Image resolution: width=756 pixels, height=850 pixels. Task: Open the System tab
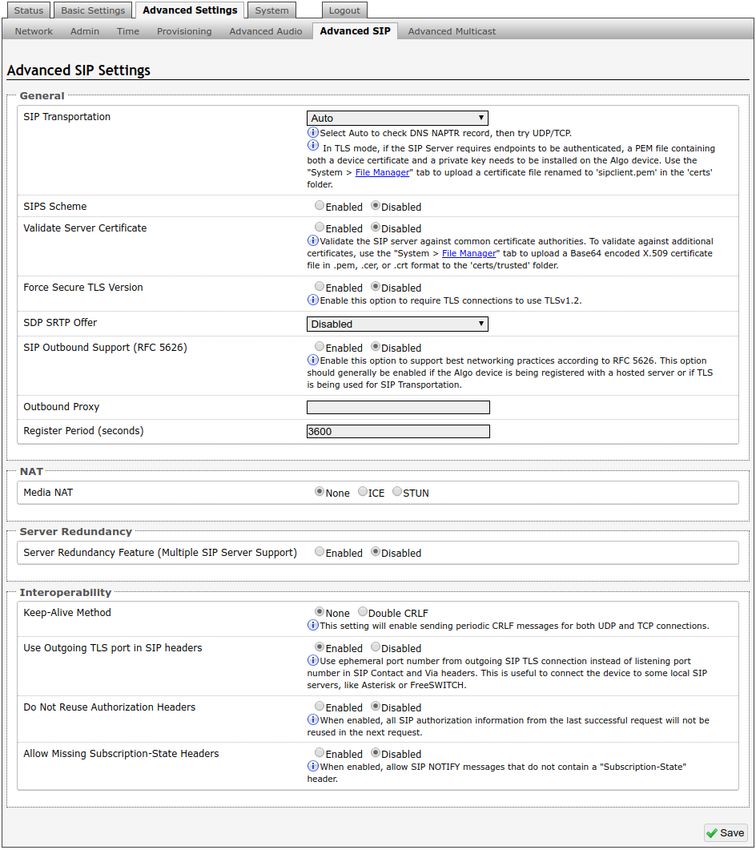click(x=272, y=10)
